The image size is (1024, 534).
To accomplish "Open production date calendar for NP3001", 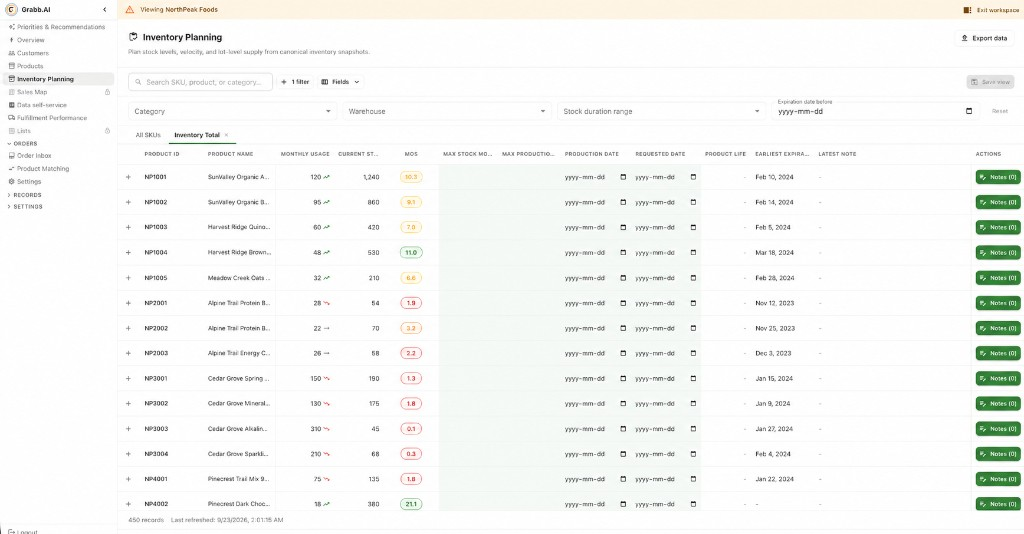I will pos(622,379).
